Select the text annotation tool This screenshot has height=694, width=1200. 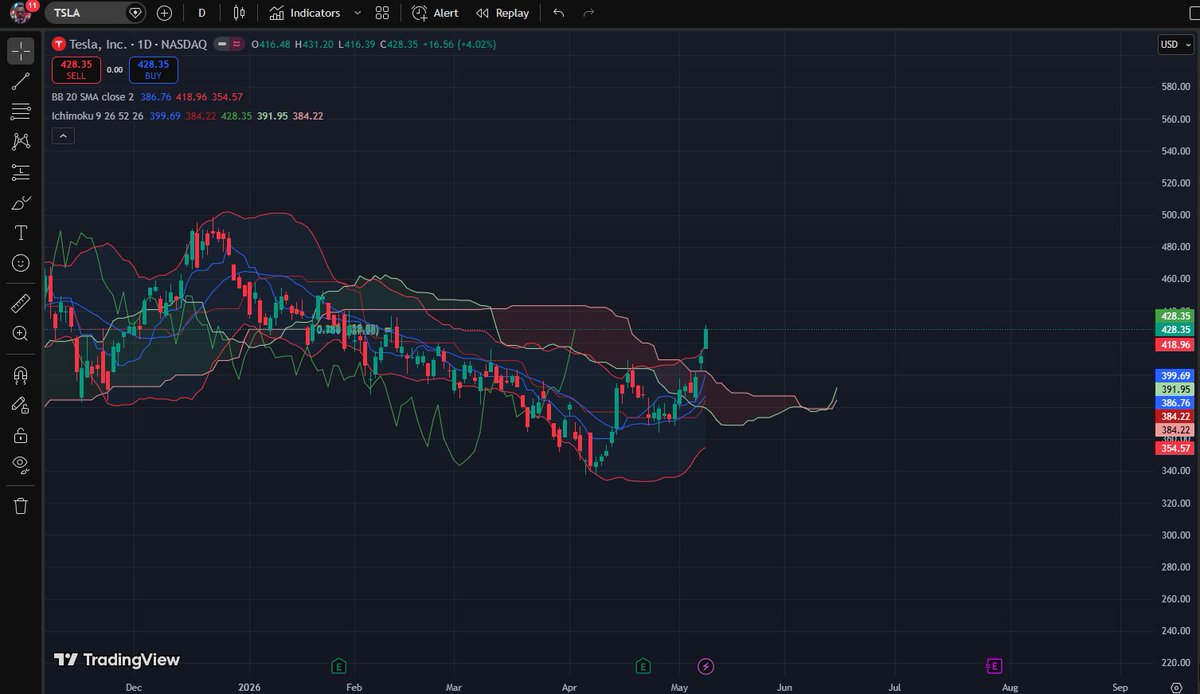click(x=21, y=233)
